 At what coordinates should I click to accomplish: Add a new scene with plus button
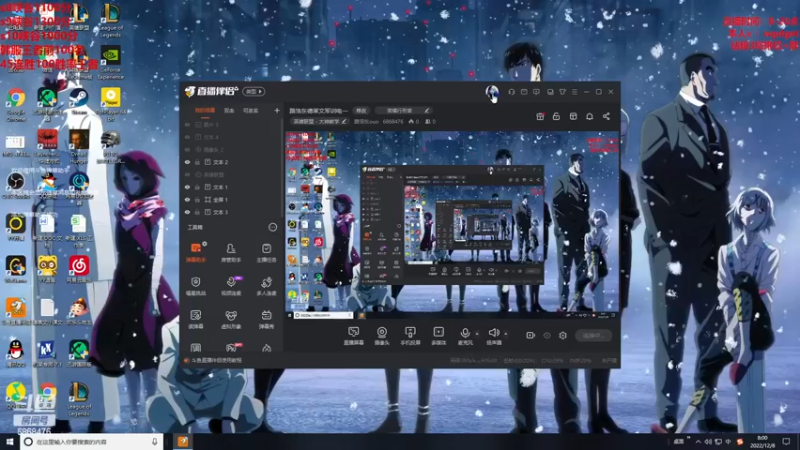coord(277,110)
